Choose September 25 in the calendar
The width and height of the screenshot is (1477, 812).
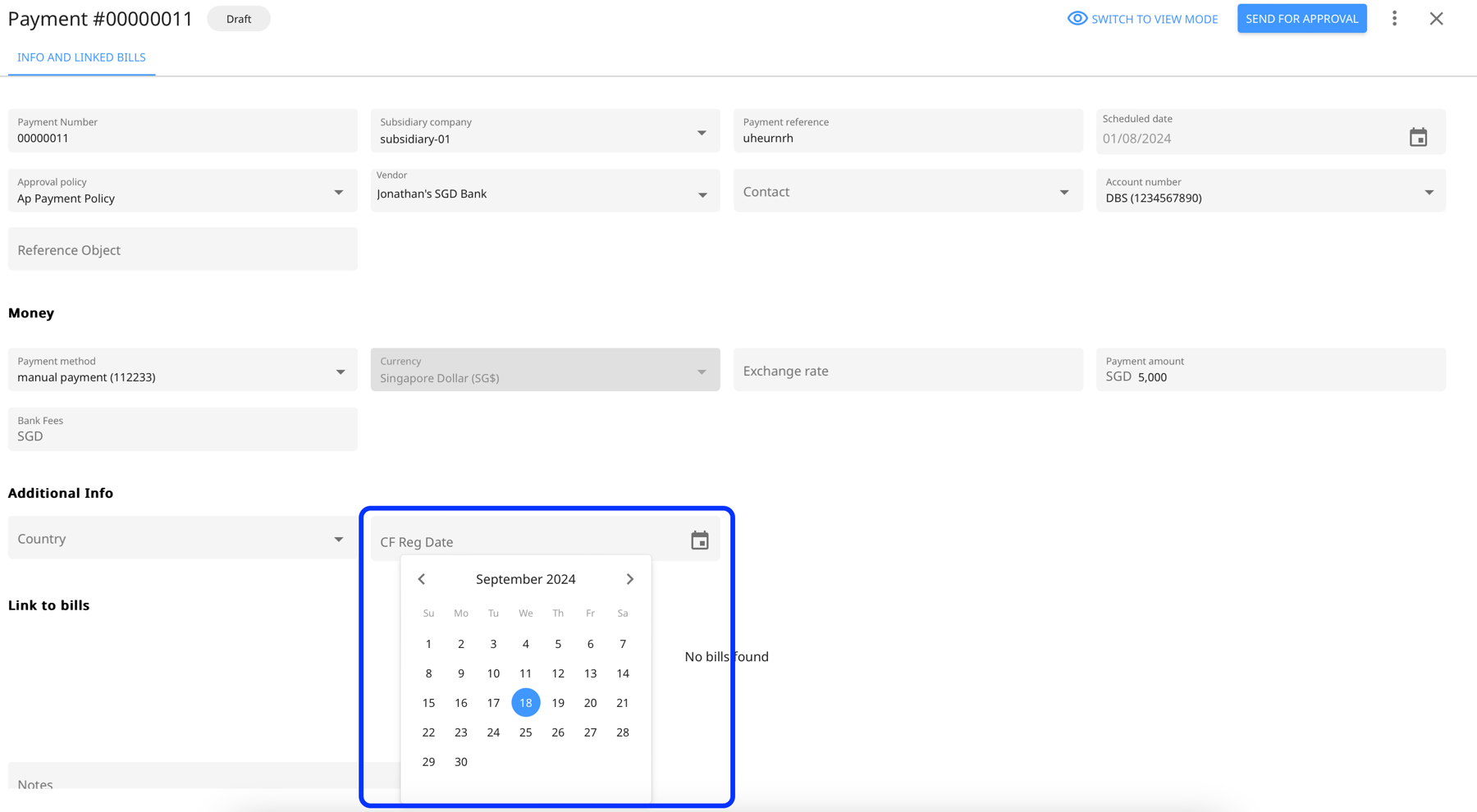(x=525, y=732)
